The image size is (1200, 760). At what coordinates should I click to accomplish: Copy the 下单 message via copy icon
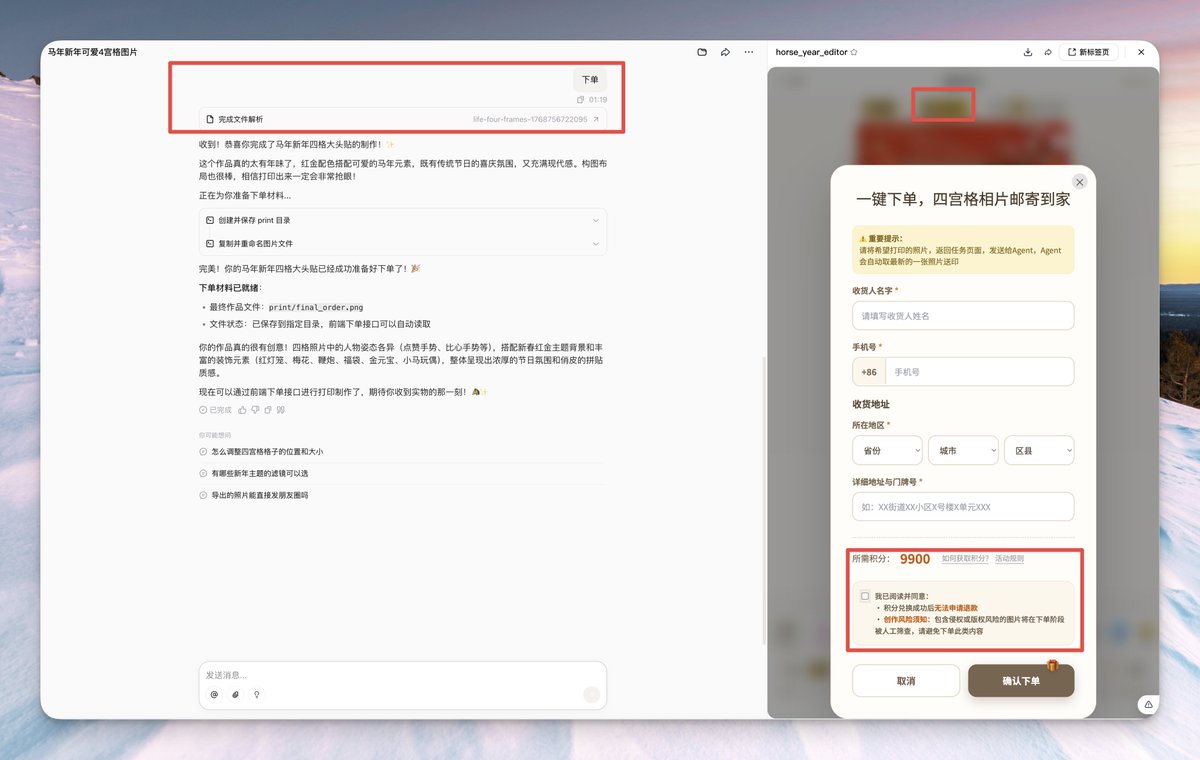581,100
